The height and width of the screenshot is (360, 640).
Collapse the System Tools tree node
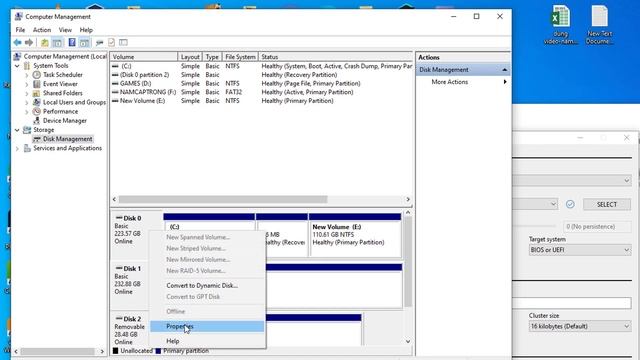tap(17, 66)
